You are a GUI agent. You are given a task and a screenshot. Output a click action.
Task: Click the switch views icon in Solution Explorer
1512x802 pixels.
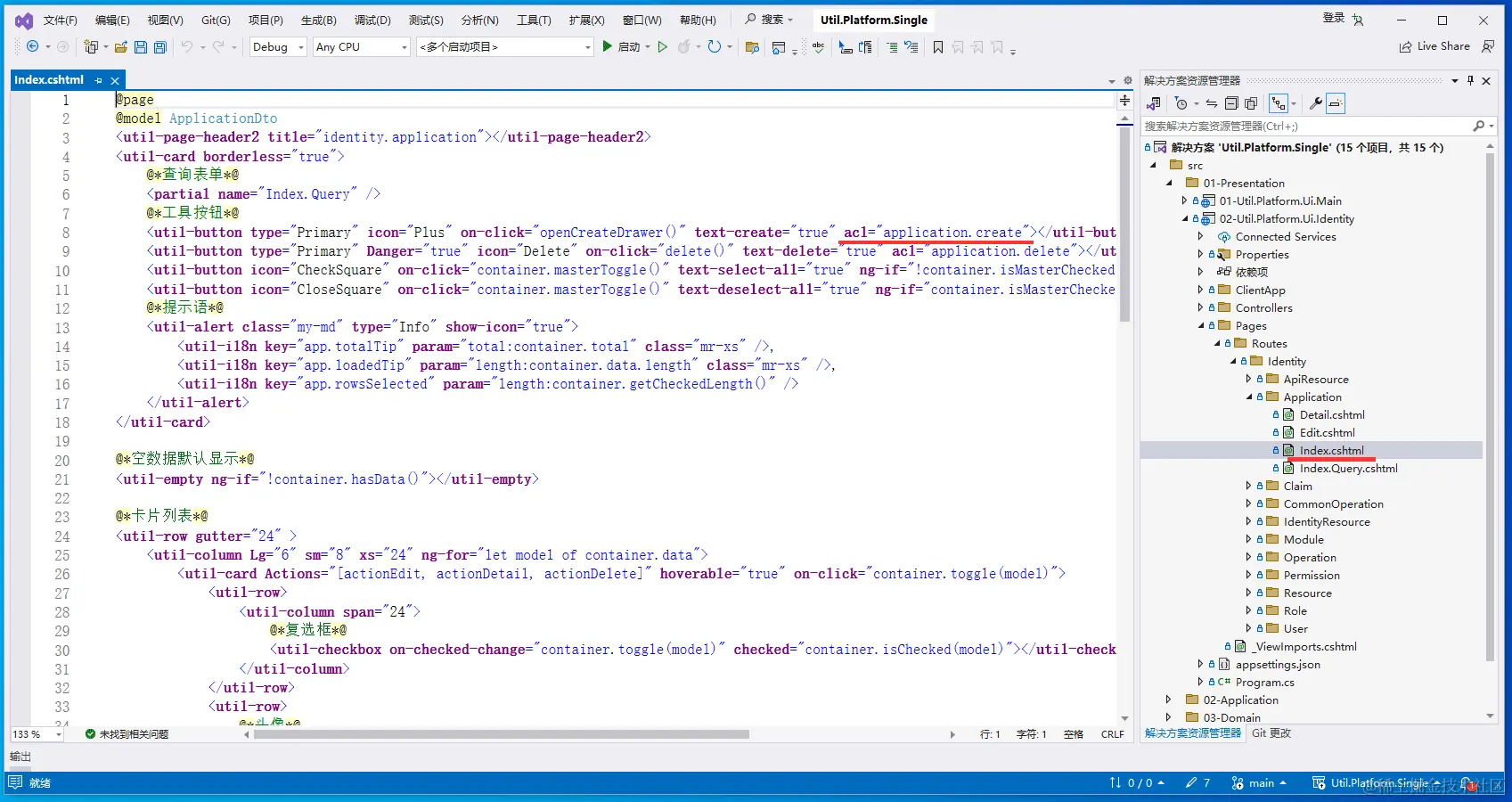pyautogui.click(x=1154, y=103)
